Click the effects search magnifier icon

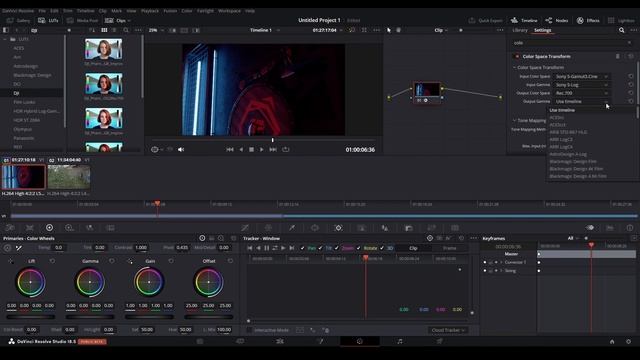point(622,30)
